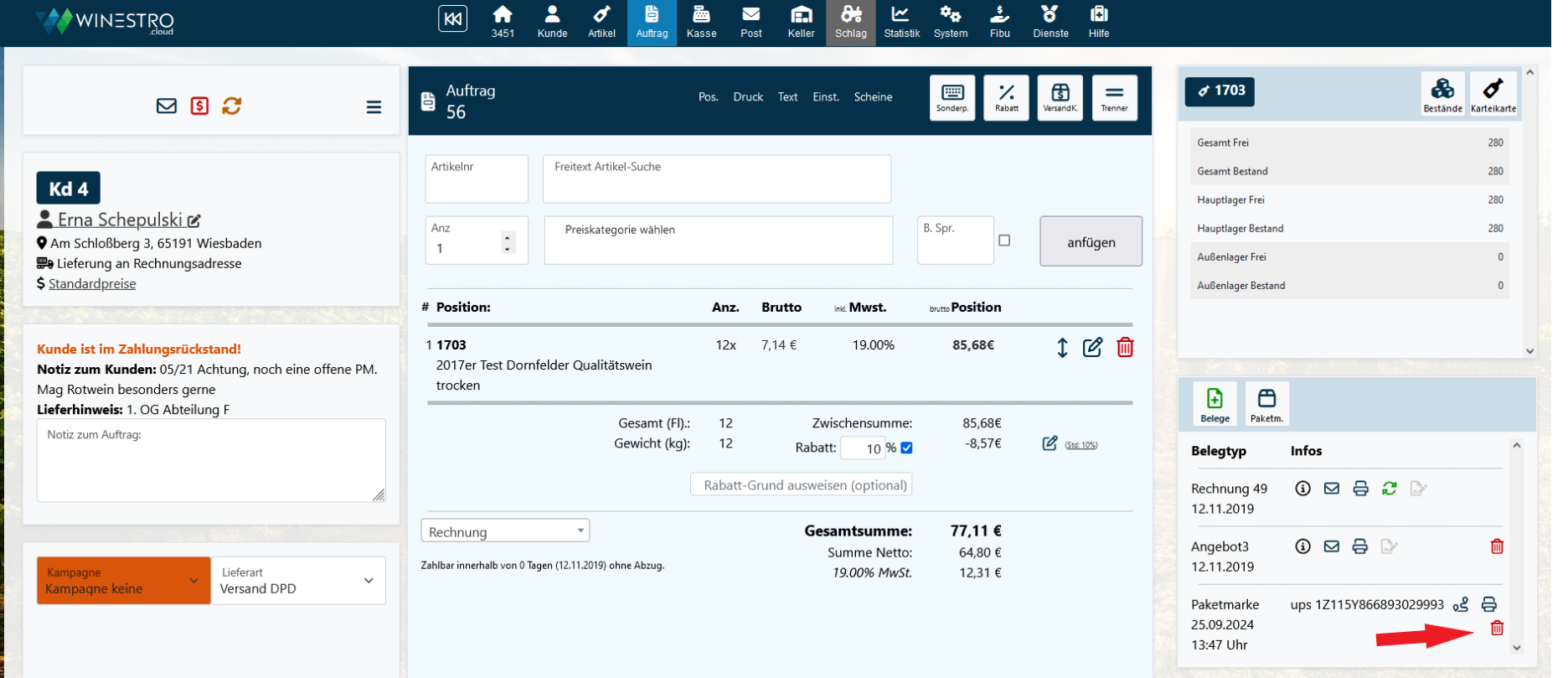Print the Rechnung 49 document
Screen dimensions: 1568x678
point(1360,489)
